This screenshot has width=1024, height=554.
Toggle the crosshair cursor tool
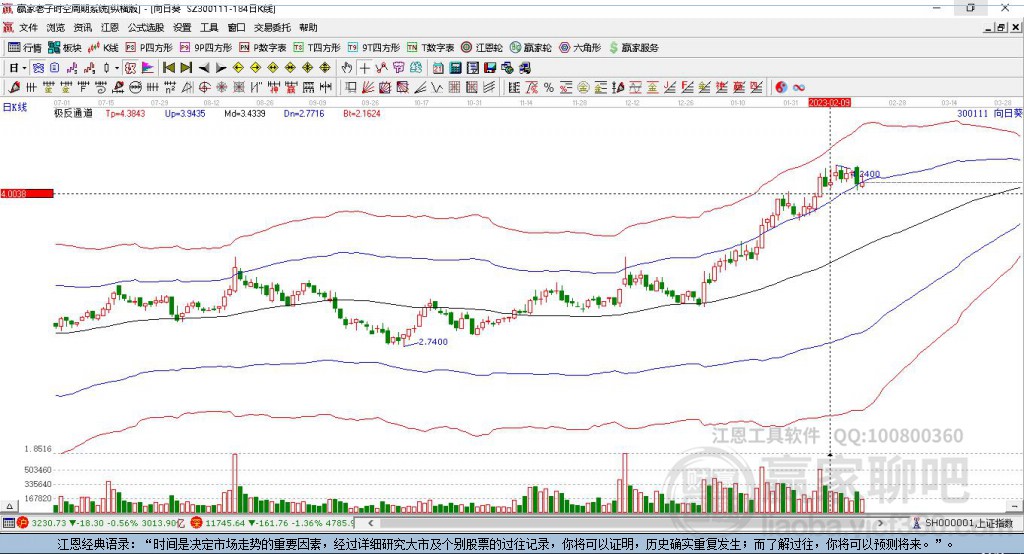pos(365,67)
